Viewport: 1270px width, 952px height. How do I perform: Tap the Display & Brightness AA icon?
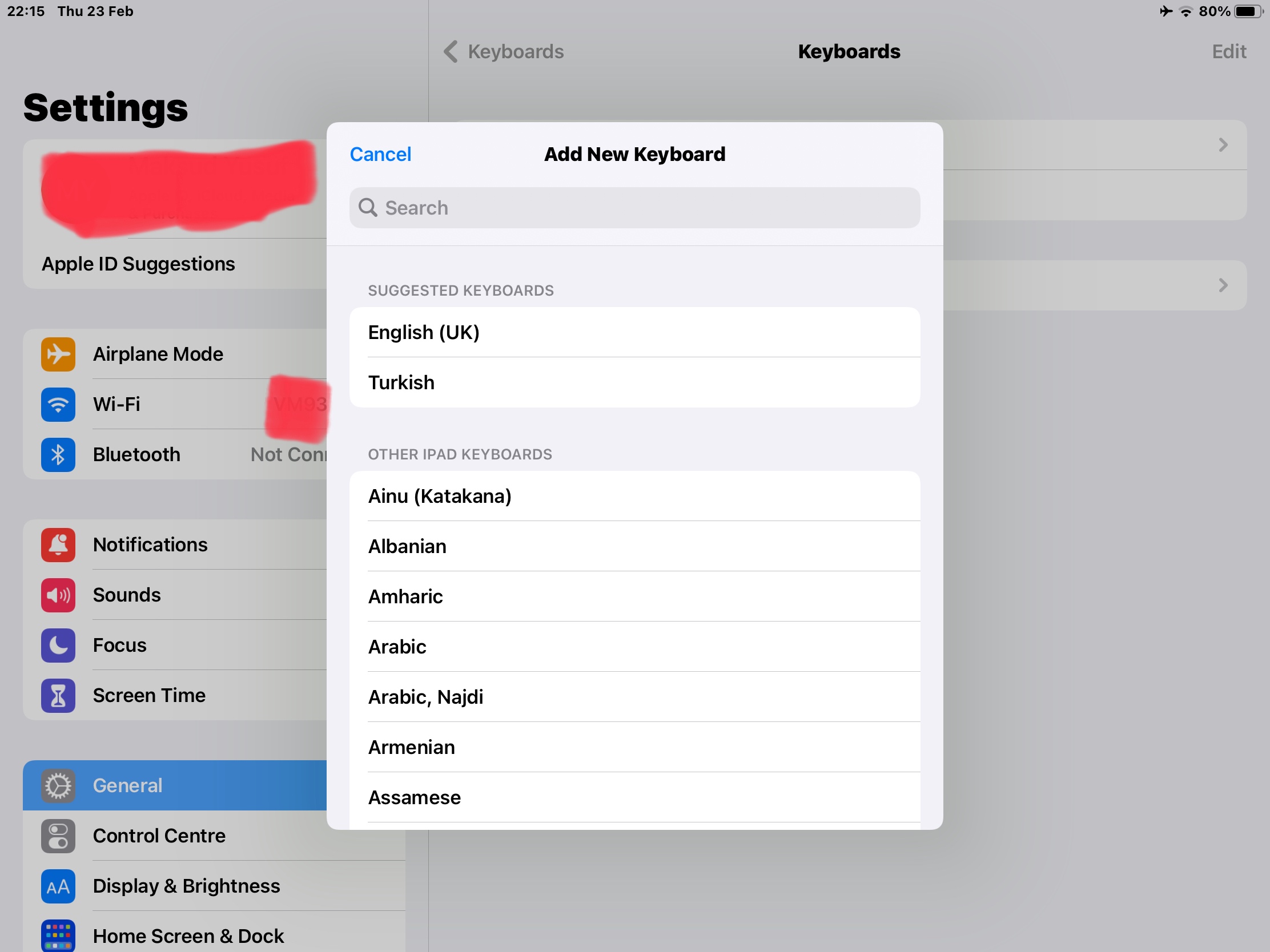tap(58, 886)
